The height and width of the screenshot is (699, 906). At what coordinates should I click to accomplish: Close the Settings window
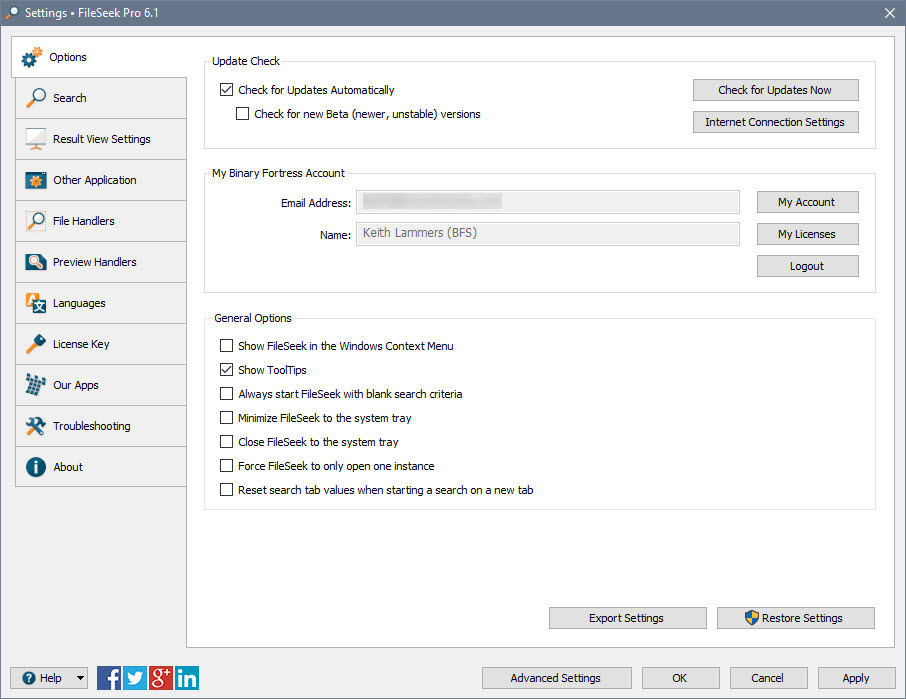pos(890,13)
